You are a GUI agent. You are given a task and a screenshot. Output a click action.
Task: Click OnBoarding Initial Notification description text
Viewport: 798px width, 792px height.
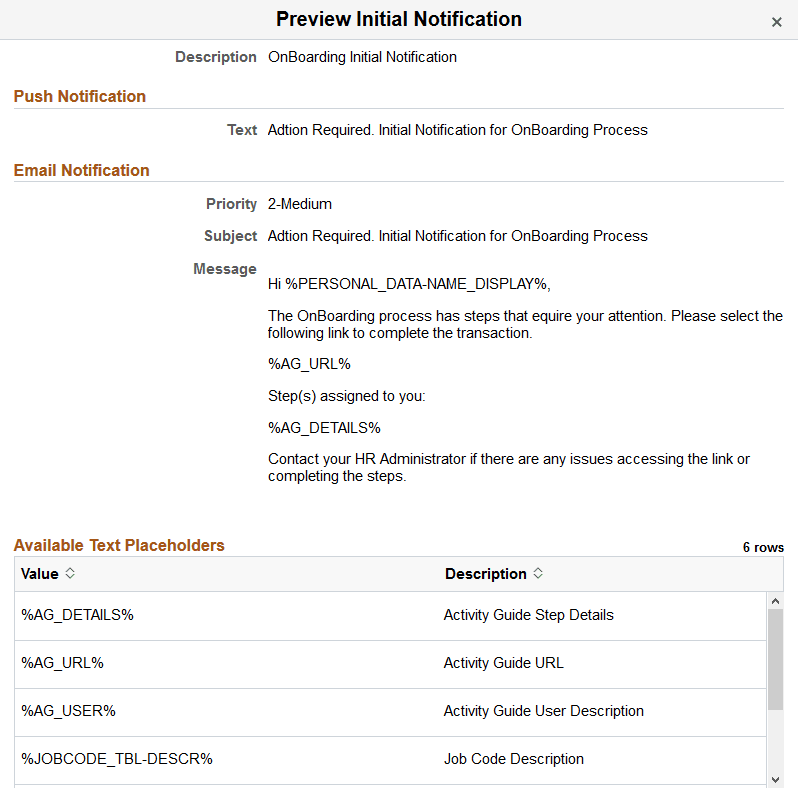tap(362, 57)
